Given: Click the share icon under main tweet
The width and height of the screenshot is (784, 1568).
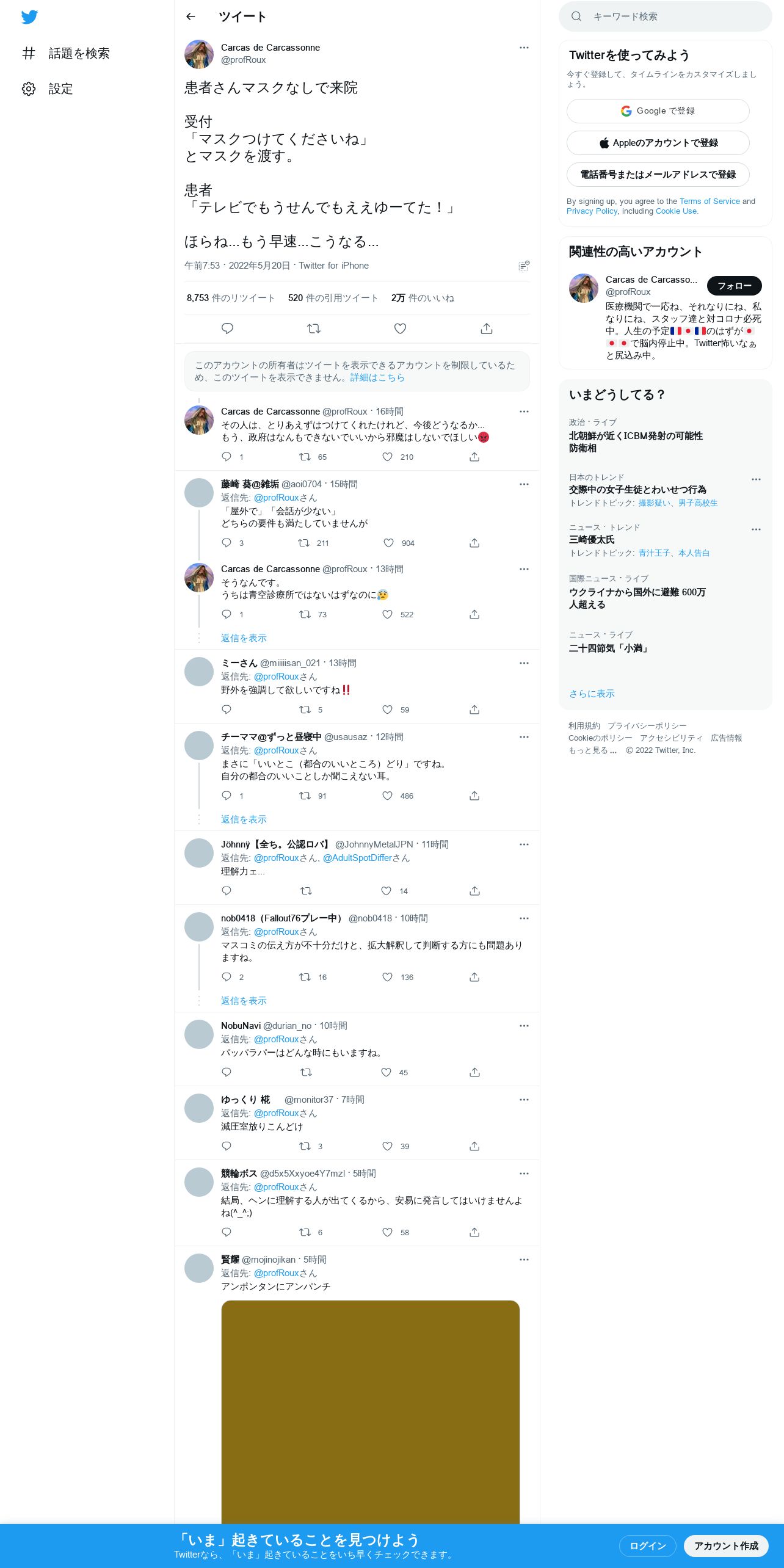Looking at the screenshot, I should pyautogui.click(x=487, y=328).
